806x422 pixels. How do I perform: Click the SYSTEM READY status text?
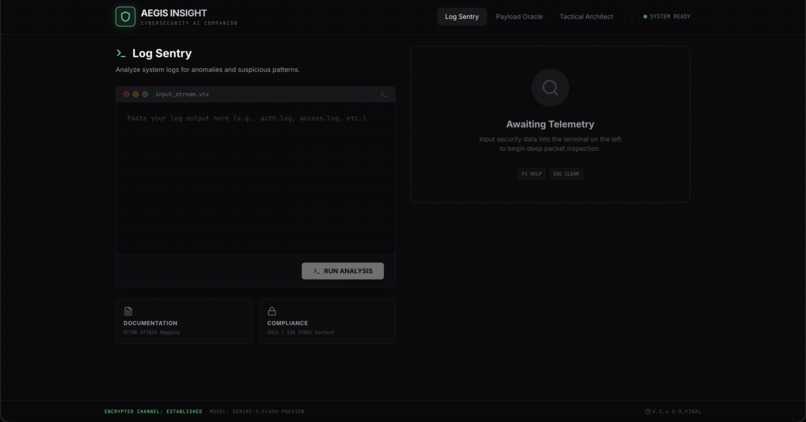point(670,16)
